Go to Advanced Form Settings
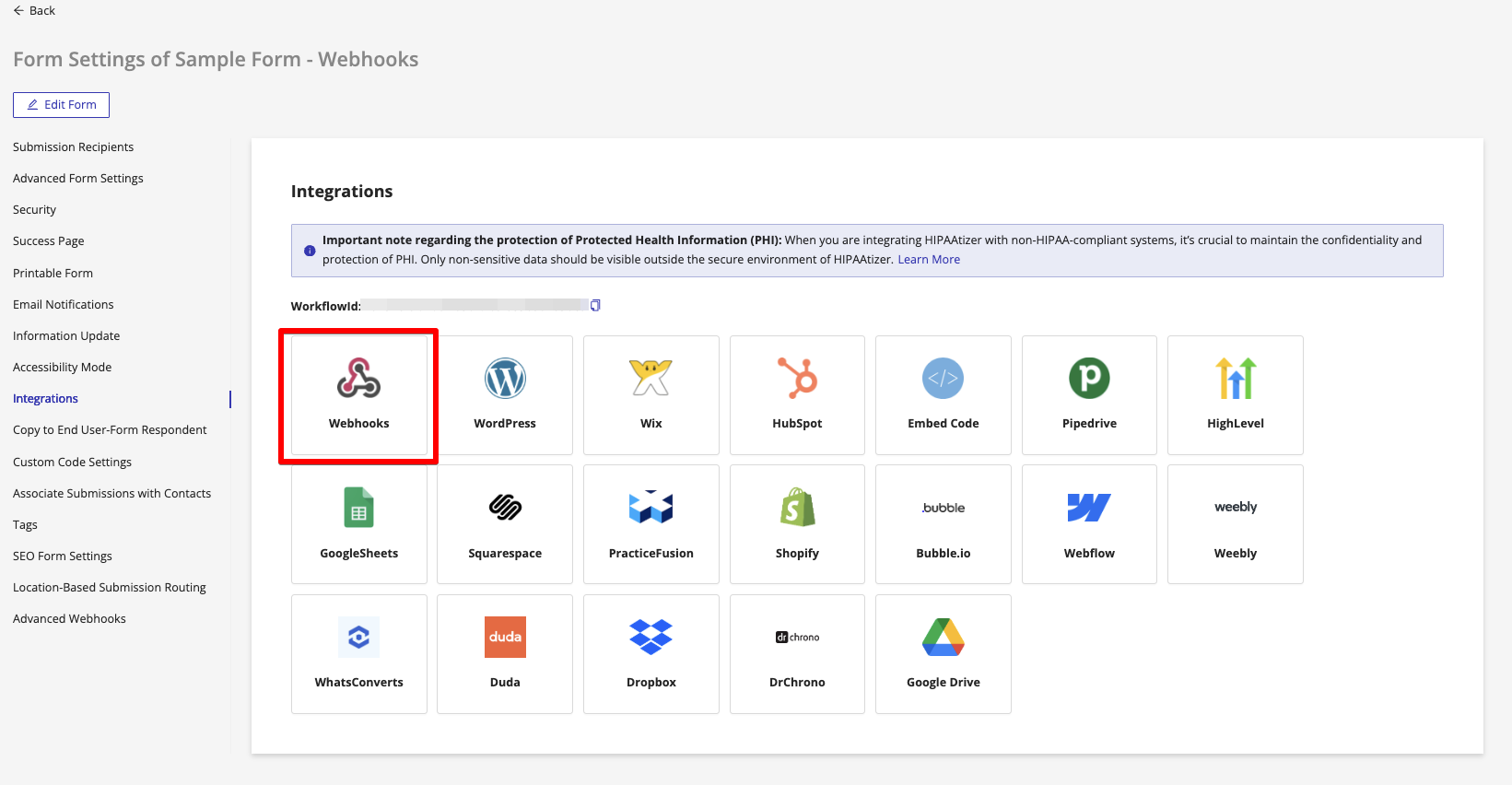1512x785 pixels. 78,179
